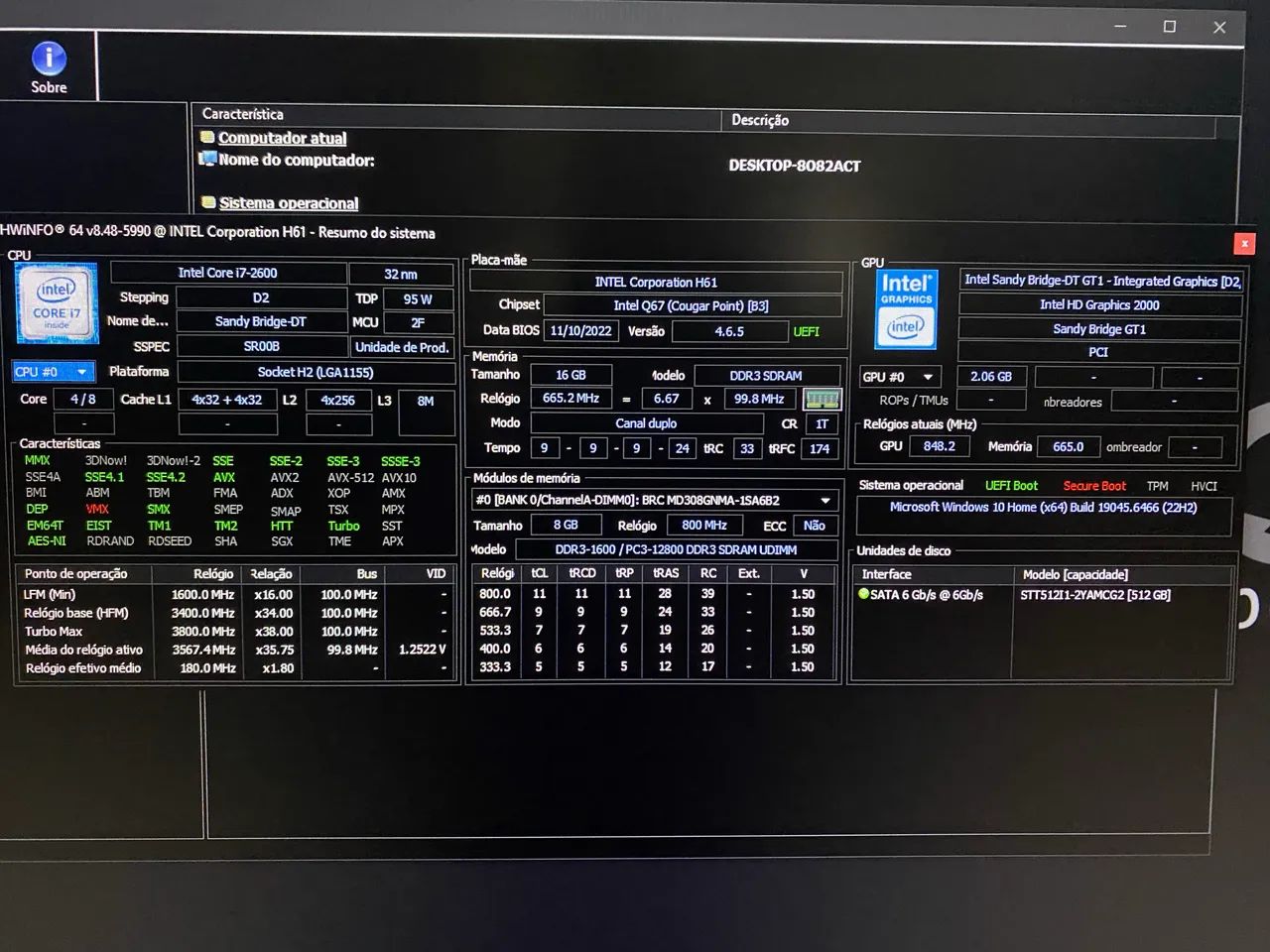
Task: Click the Intel Core i7 CPU logo
Action: point(57,303)
